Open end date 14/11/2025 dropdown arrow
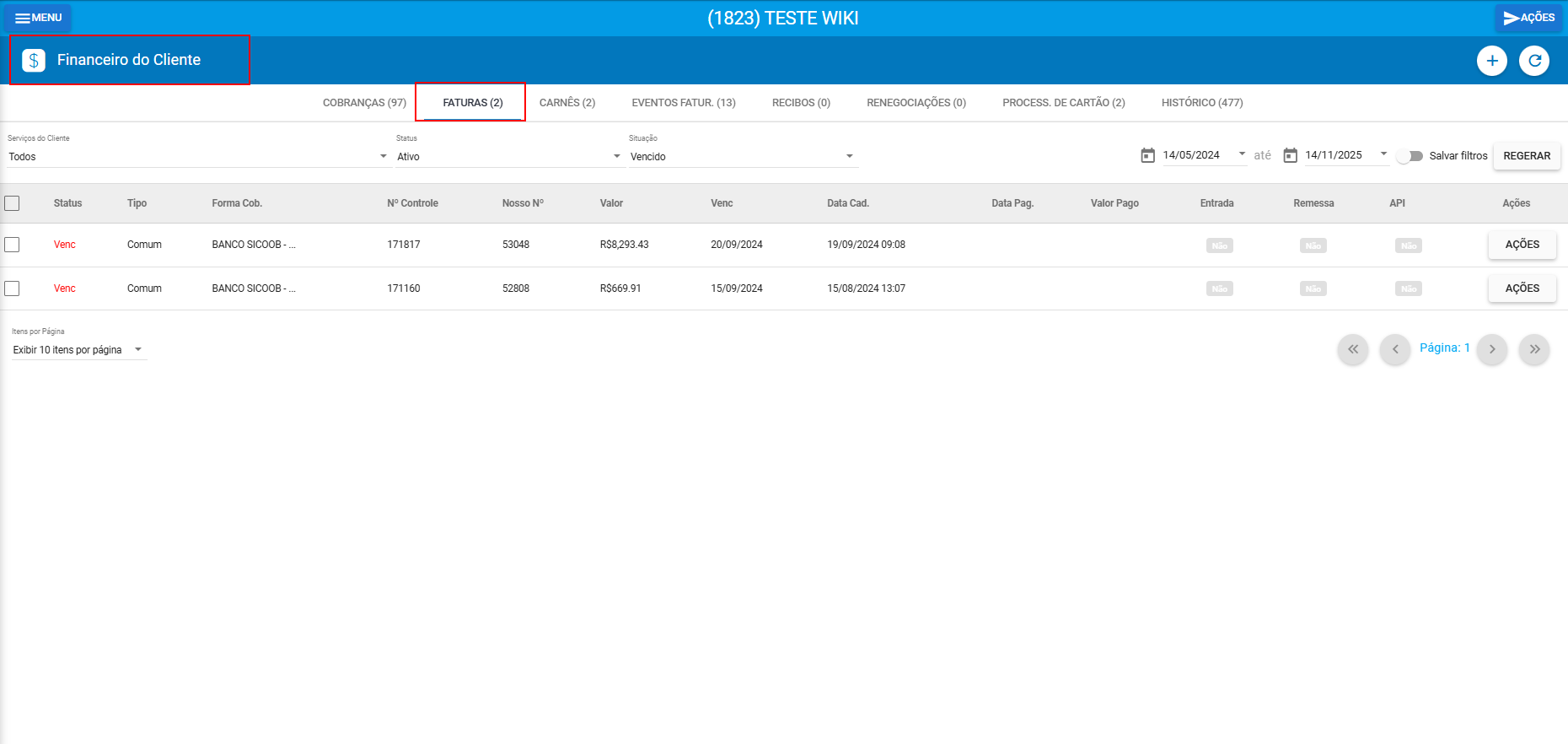The height and width of the screenshot is (744, 1568). tap(1383, 154)
